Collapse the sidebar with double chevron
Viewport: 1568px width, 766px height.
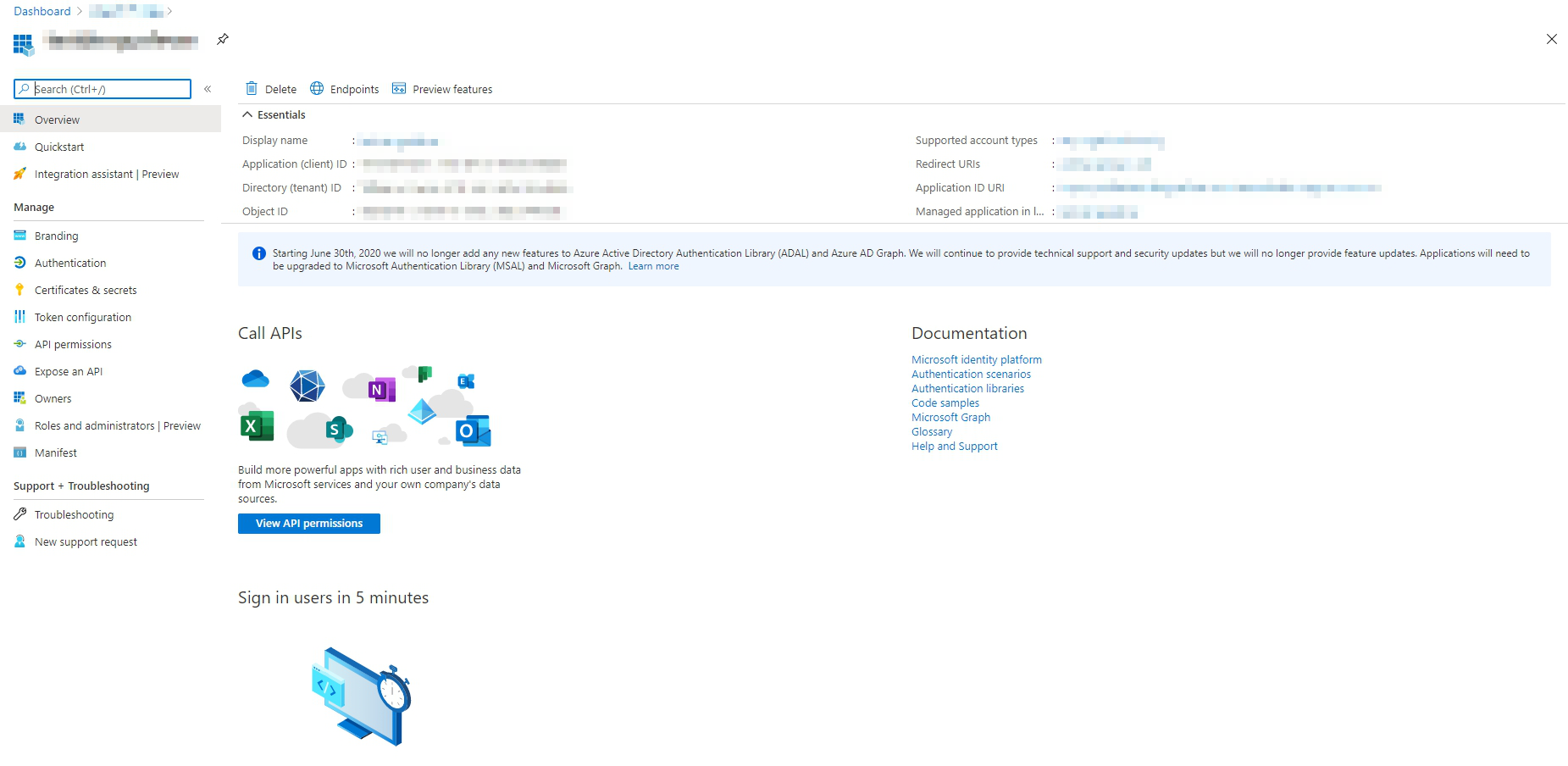point(208,89)
